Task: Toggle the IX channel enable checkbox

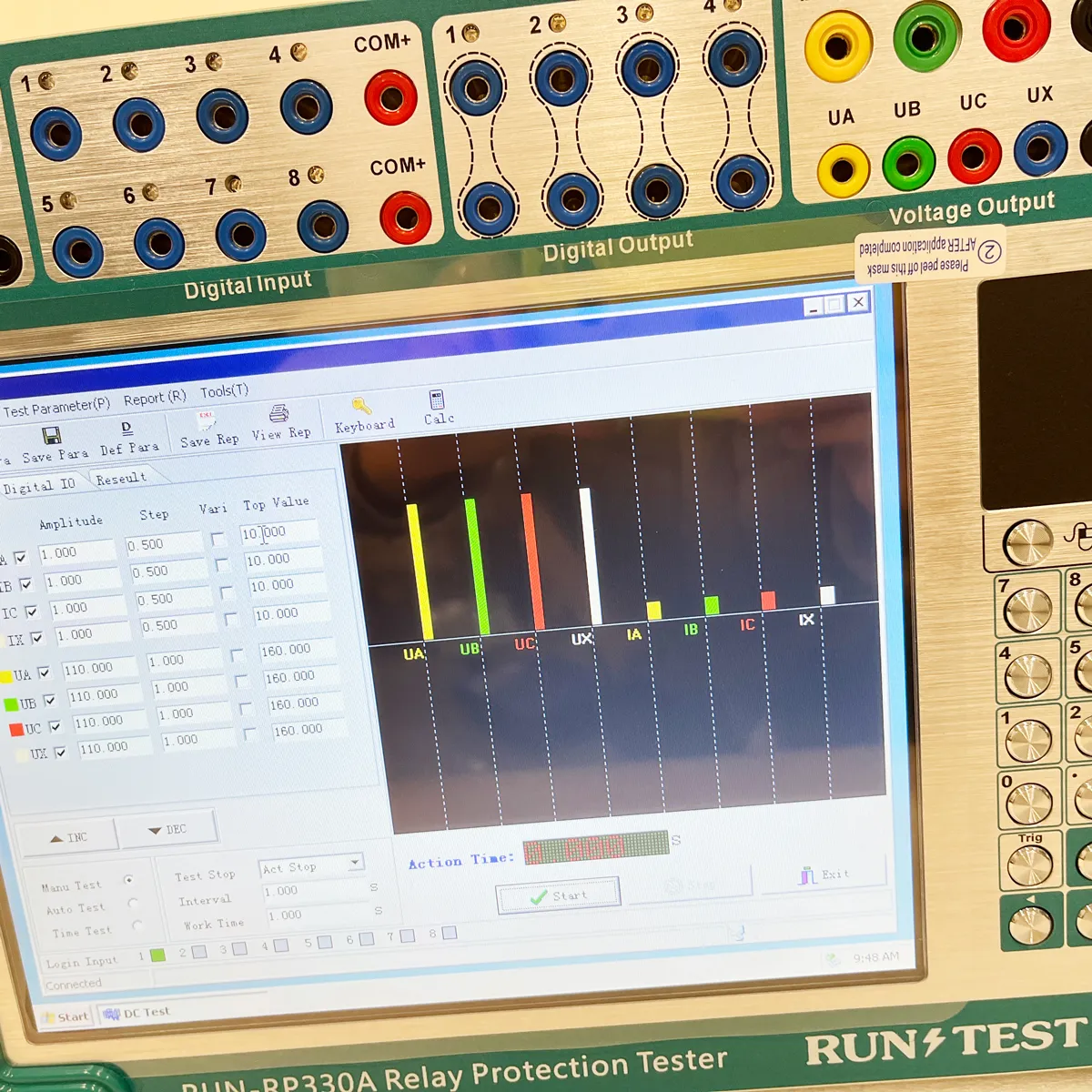Action: pyautogui.click(x=36, y=638)
